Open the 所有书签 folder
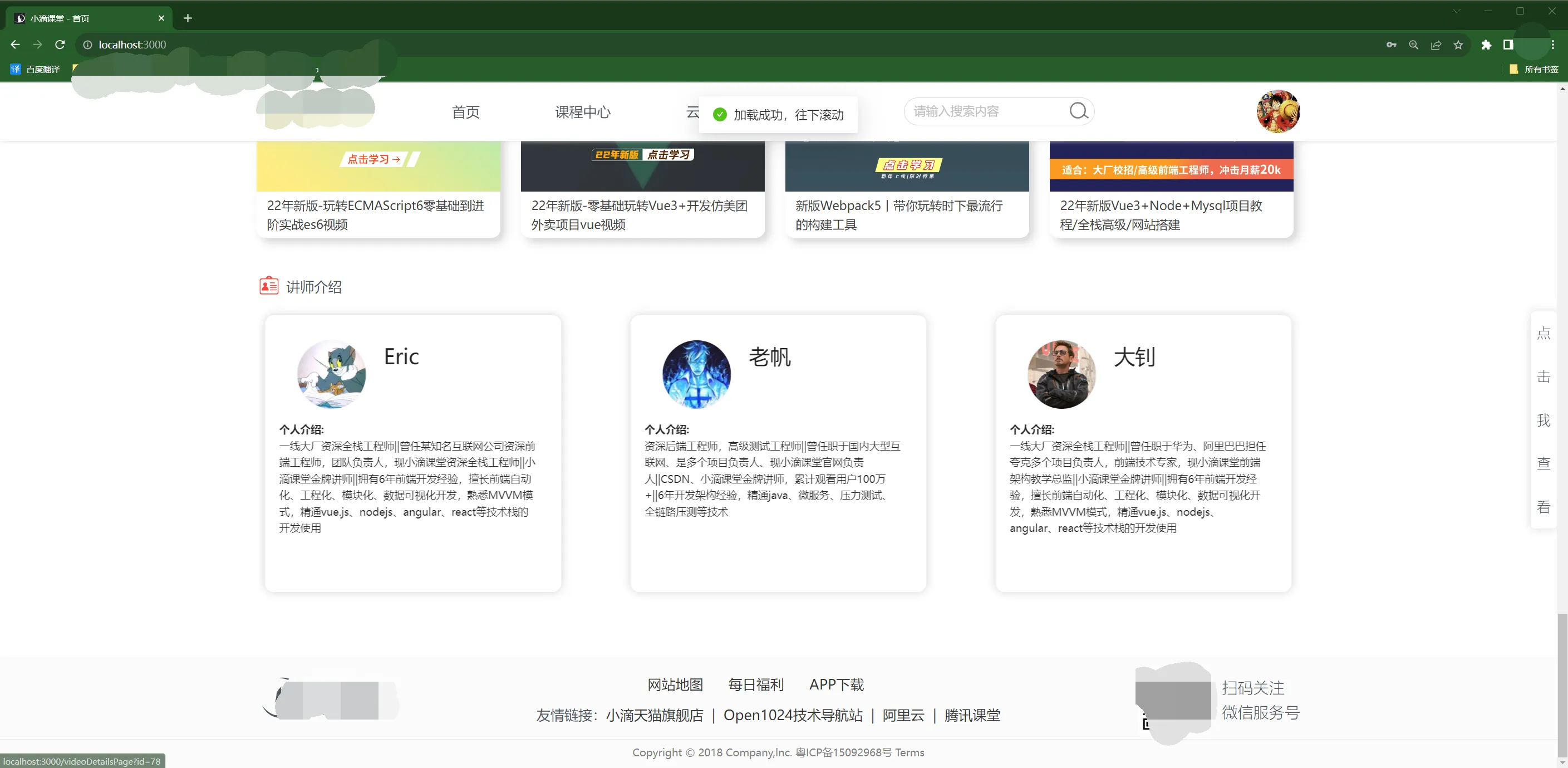Viewport: 1568px width, 768px height. 1534,69
